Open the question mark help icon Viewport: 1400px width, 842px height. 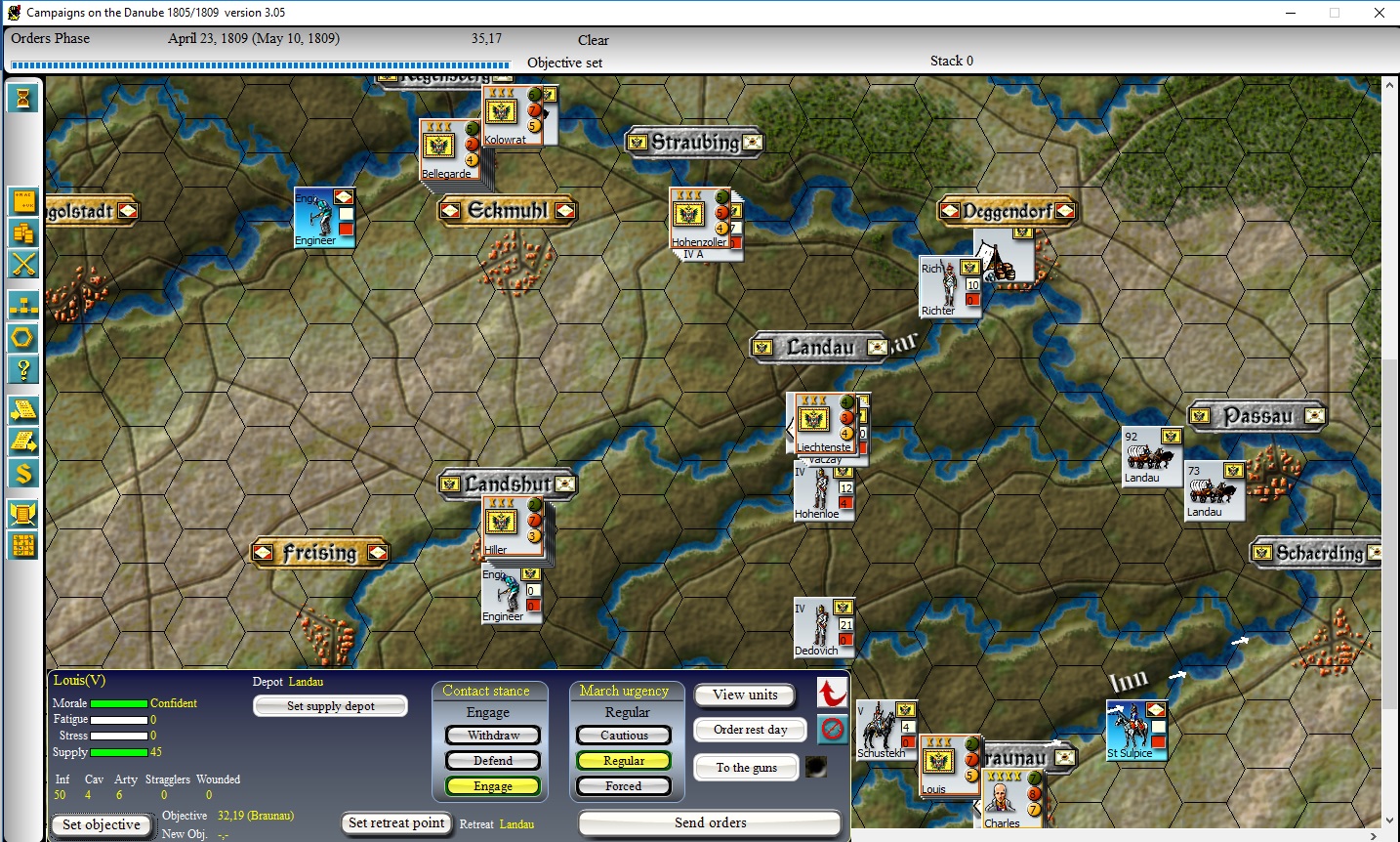(x=23, y=369)
